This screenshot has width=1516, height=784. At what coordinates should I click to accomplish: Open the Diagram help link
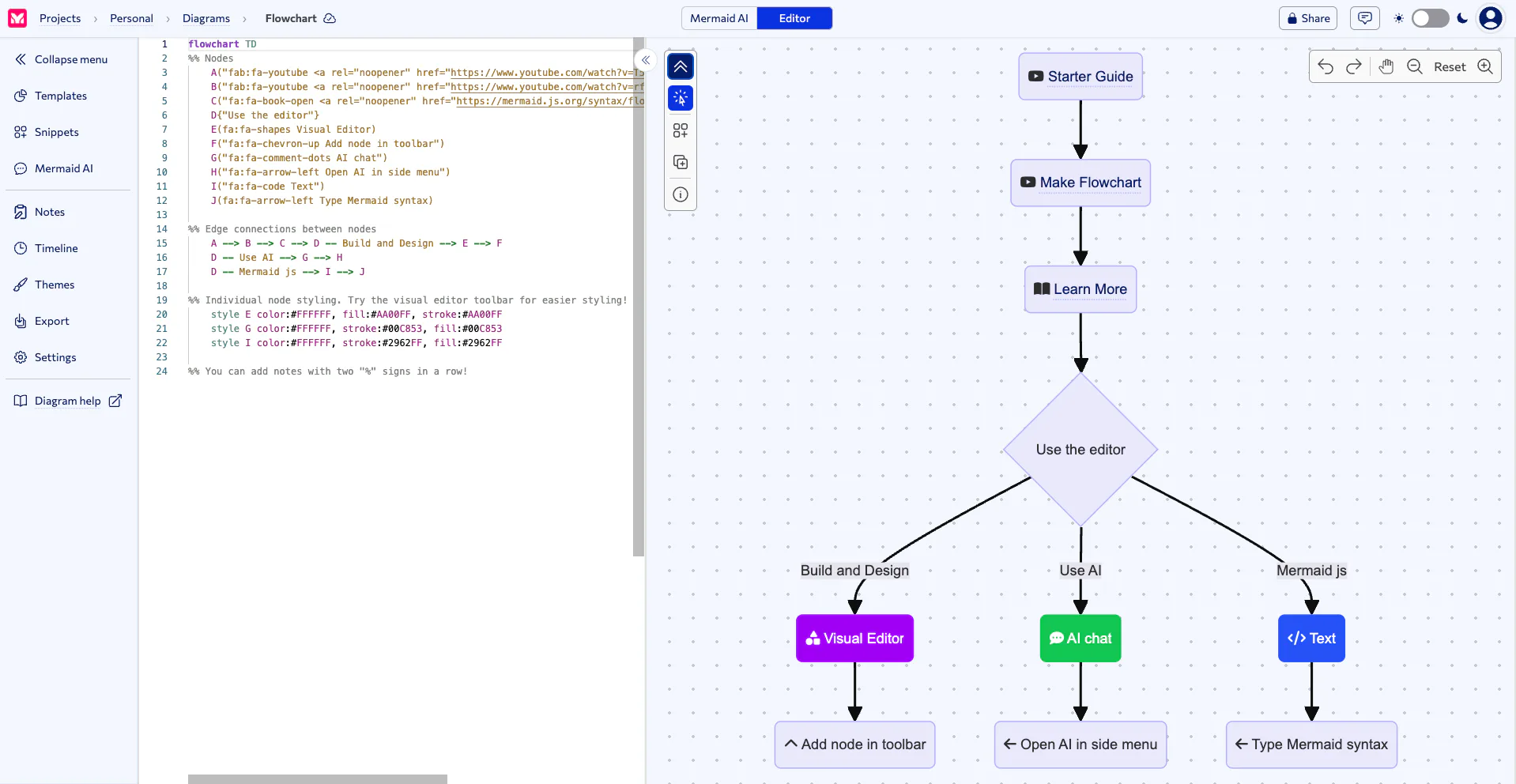point(68,401)
